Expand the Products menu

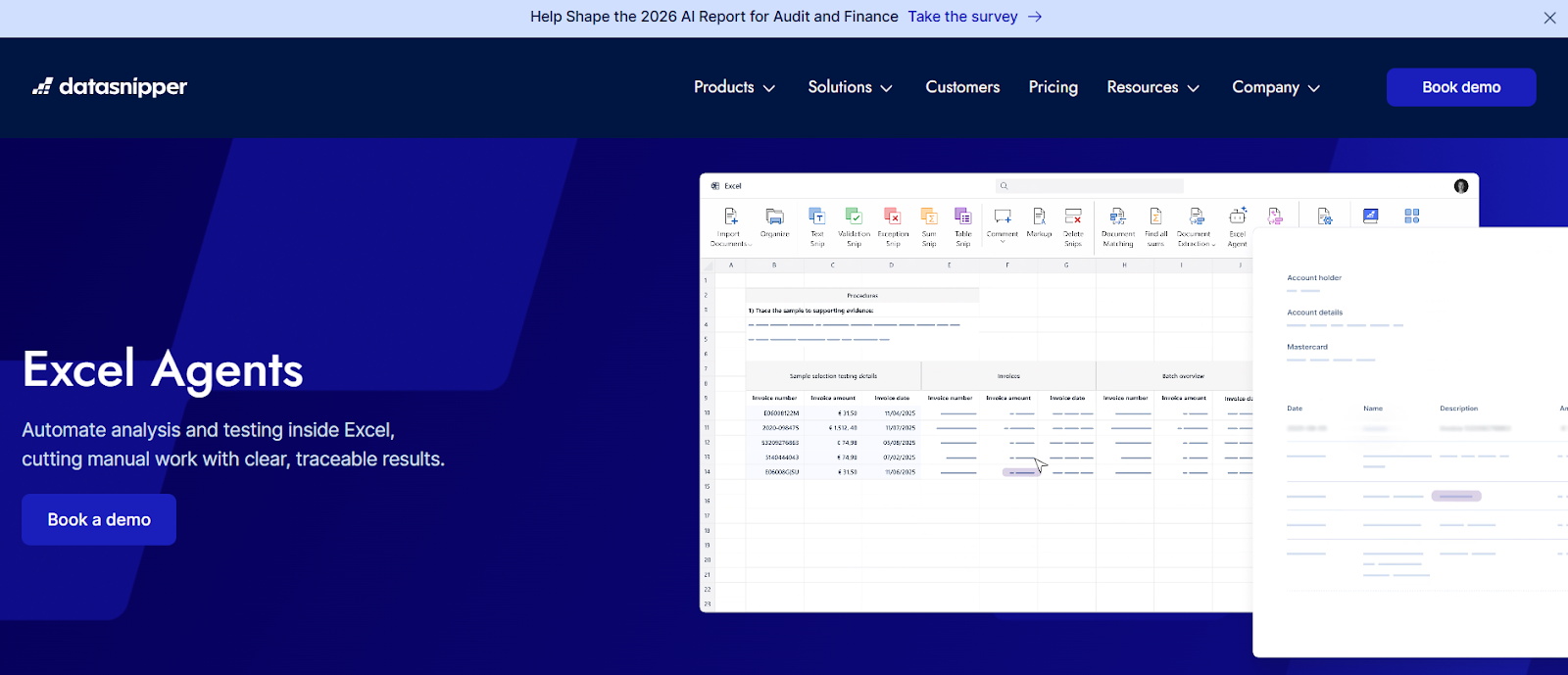click(734, 87)
